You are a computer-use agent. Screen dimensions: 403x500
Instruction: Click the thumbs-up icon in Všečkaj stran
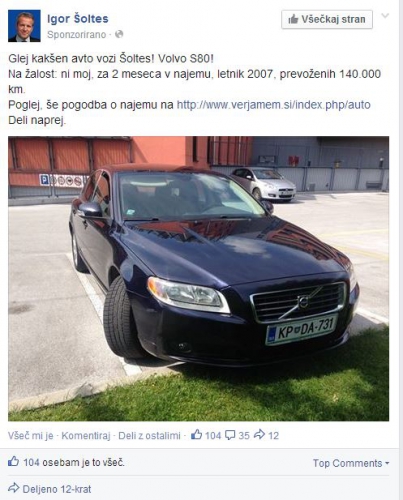pos(293,19)
